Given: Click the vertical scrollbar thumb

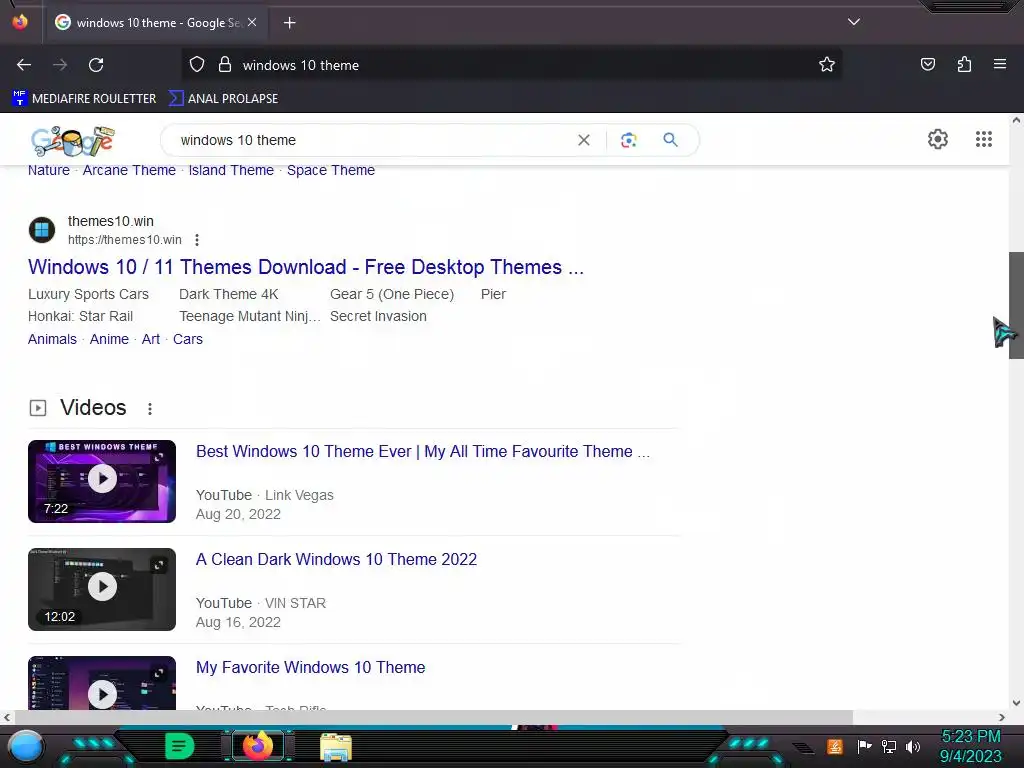Looking at the screenshot, I should (1016, 305).
